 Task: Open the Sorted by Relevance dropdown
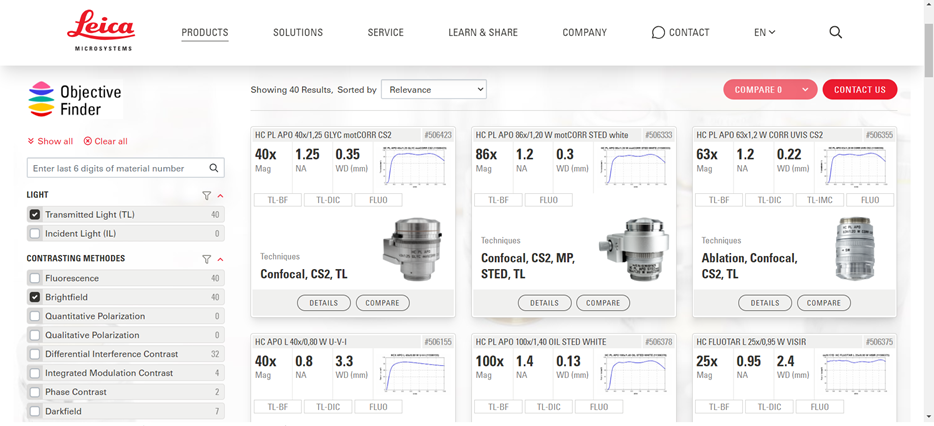(x=434, y=89)
